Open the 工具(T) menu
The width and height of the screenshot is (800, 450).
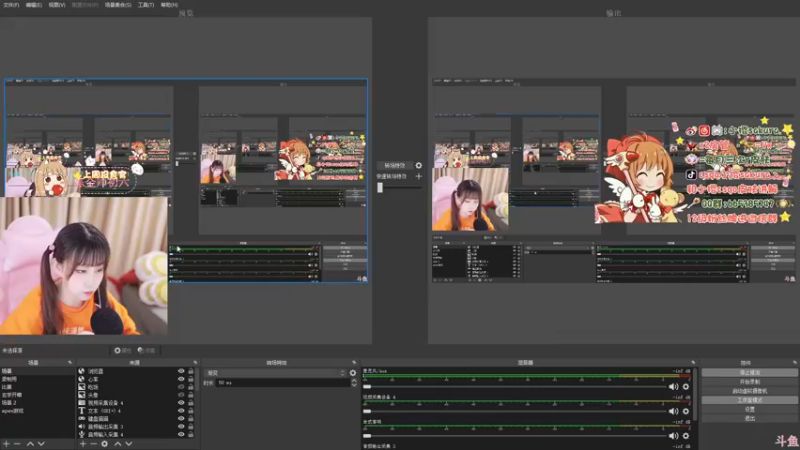click(x=146, y=5)
